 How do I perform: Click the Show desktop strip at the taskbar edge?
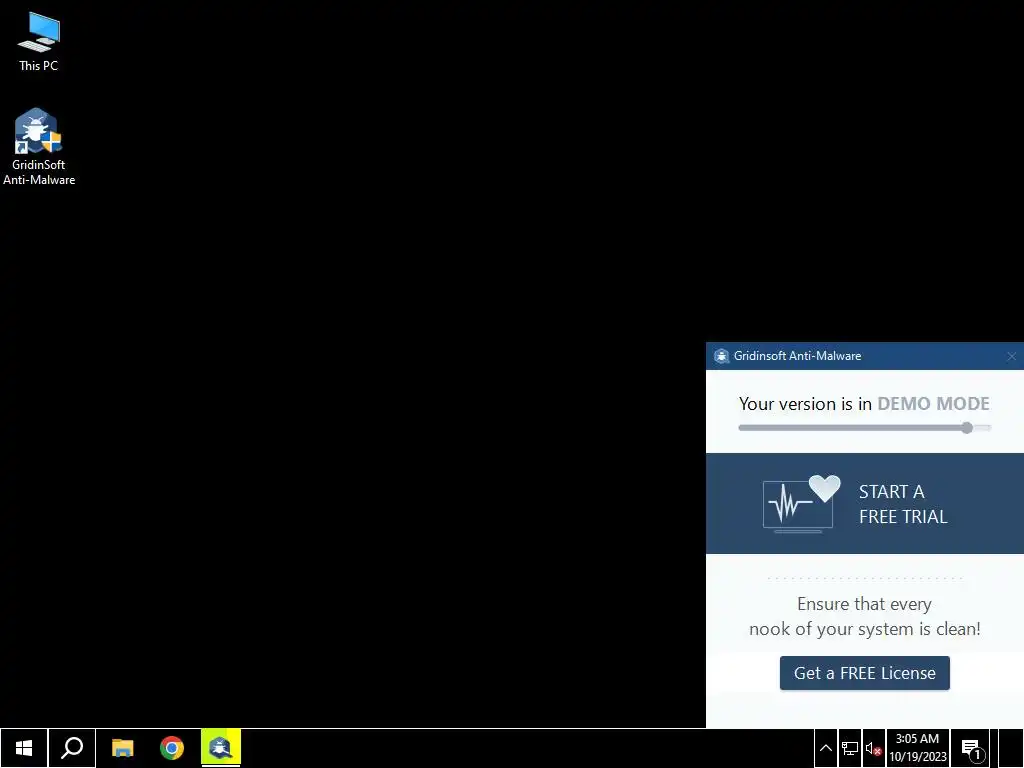(1011, 748)
